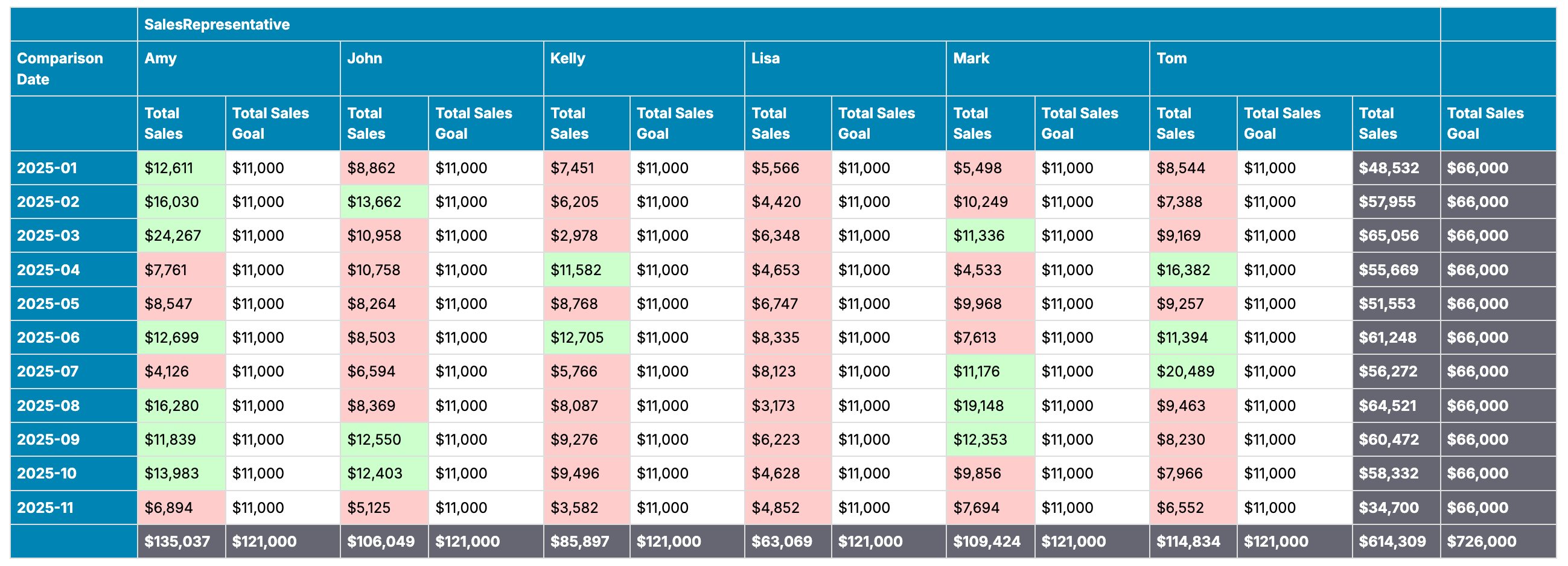Select the Kelly column group header
Image resolution: width=1568 pixels, height=566 pixels.
tap(567, 59)
